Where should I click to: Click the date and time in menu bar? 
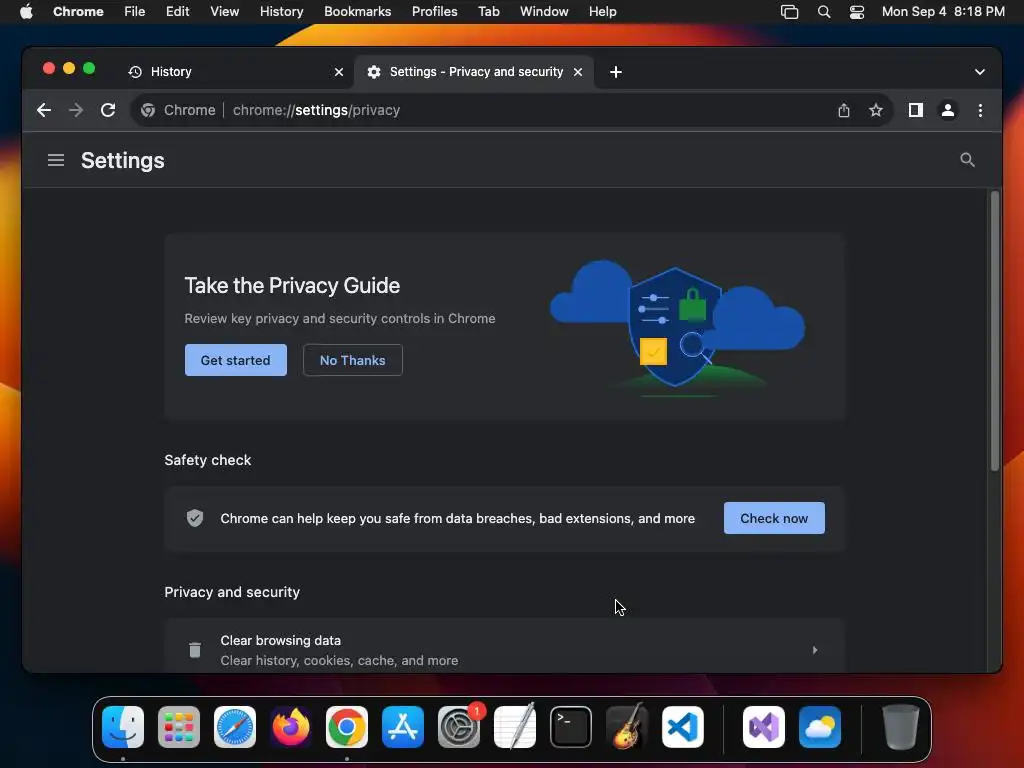point(943,12)
